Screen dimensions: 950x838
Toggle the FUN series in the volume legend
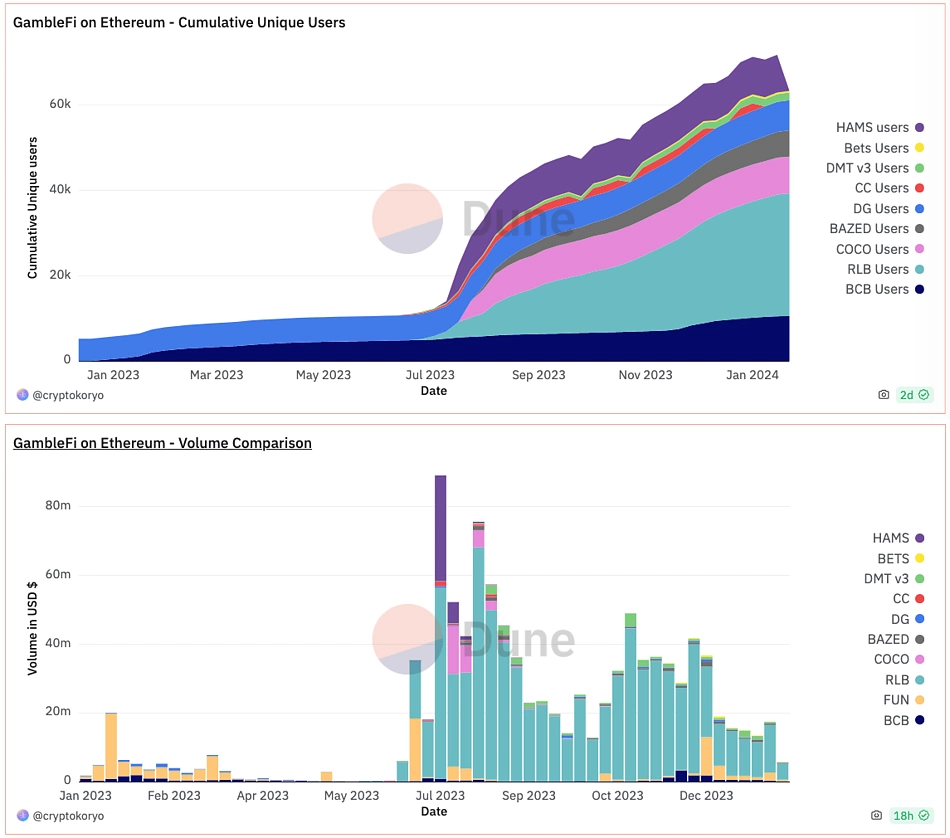point(894,700)
